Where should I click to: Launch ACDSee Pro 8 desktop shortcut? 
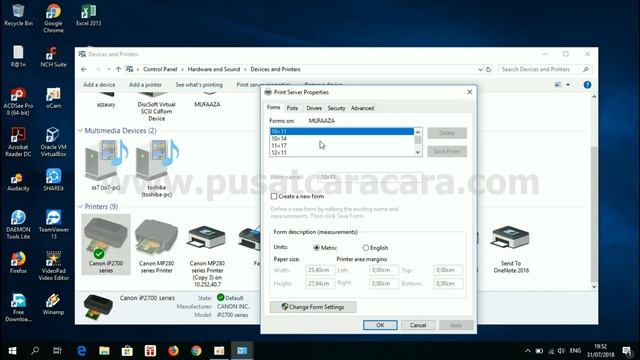coord(18,101)
